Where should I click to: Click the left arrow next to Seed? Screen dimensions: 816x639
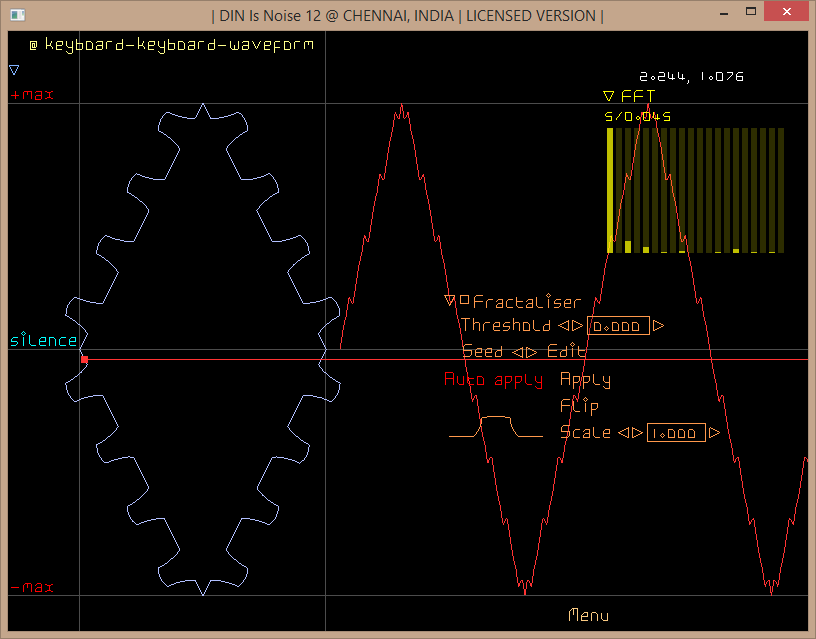(517, 352)
